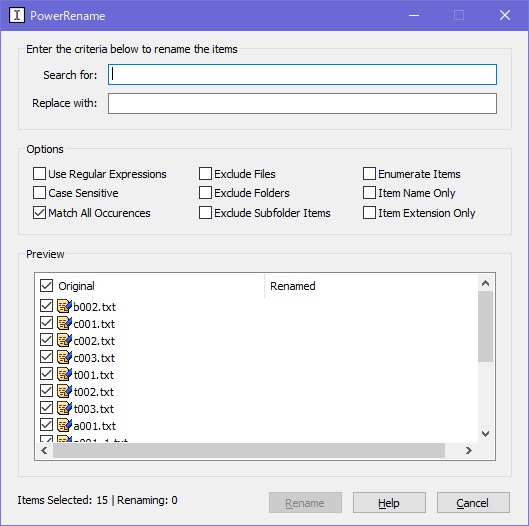The width and height of the screenshot is (529, 526).
Task: Click the file icon next to t002.txt
Action: pos(64,391)
